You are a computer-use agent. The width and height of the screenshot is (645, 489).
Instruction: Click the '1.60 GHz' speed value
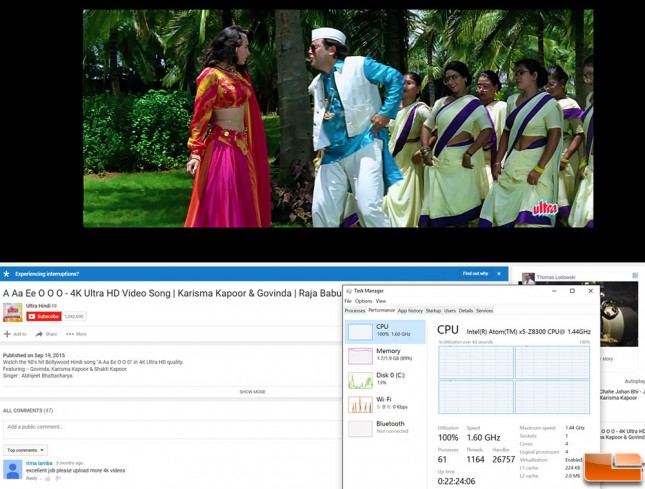tap(483, 437)
